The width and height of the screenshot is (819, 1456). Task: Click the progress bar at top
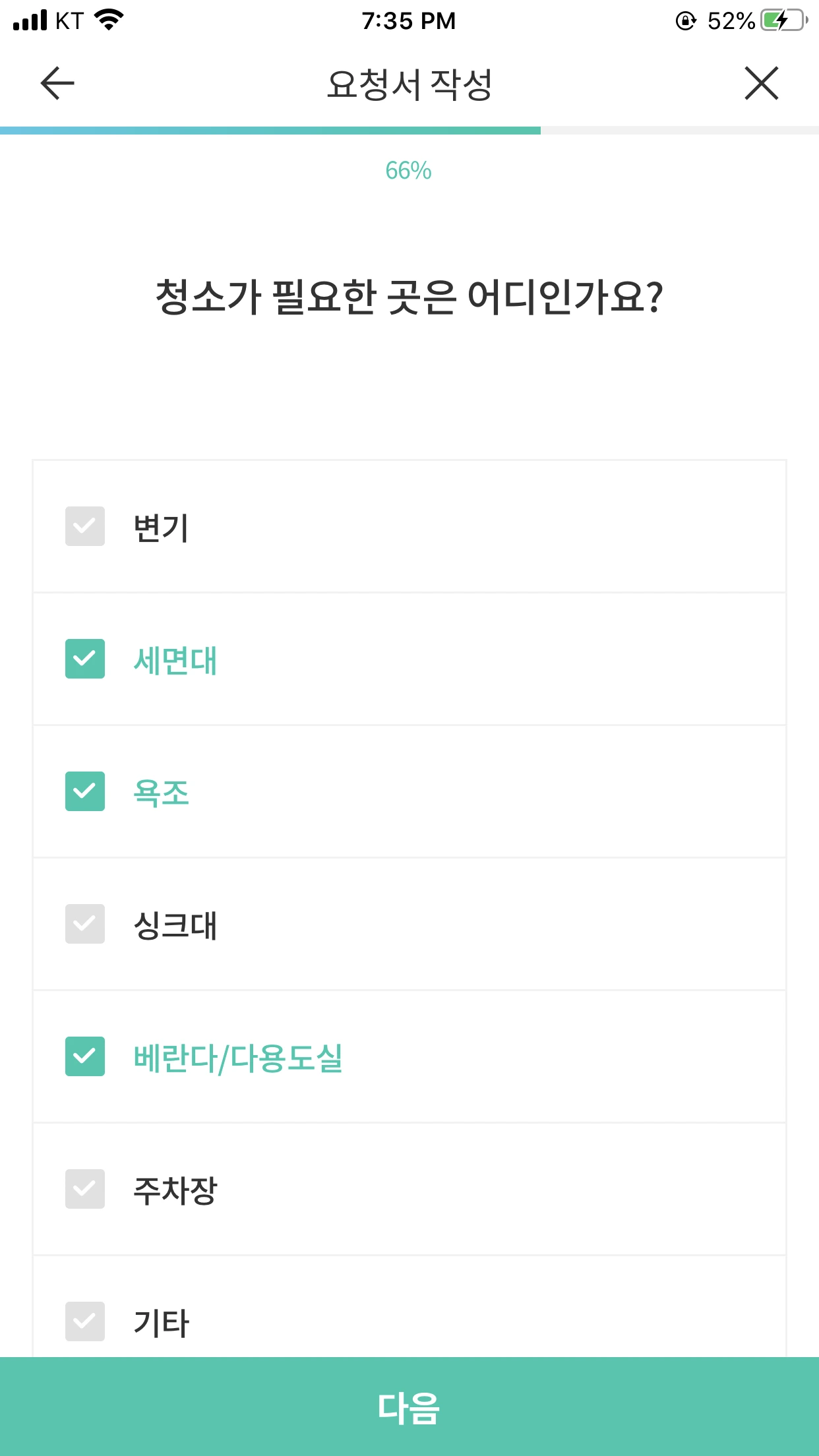pyautogui.click(x=409, y=131)
